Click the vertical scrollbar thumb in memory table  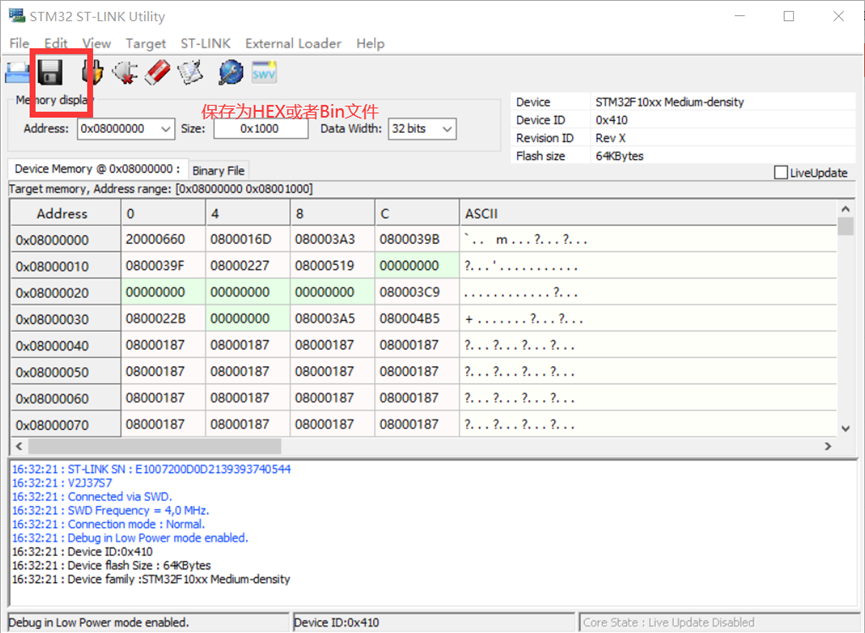click(x=845, y=226)
